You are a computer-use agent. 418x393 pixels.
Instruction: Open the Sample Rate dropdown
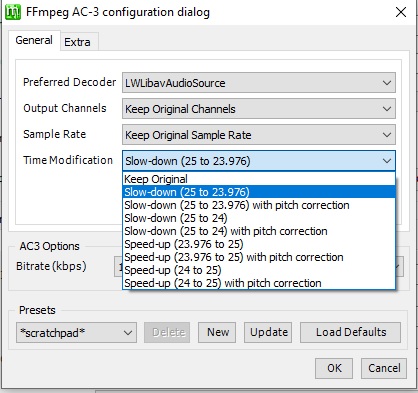click(259, 135)
